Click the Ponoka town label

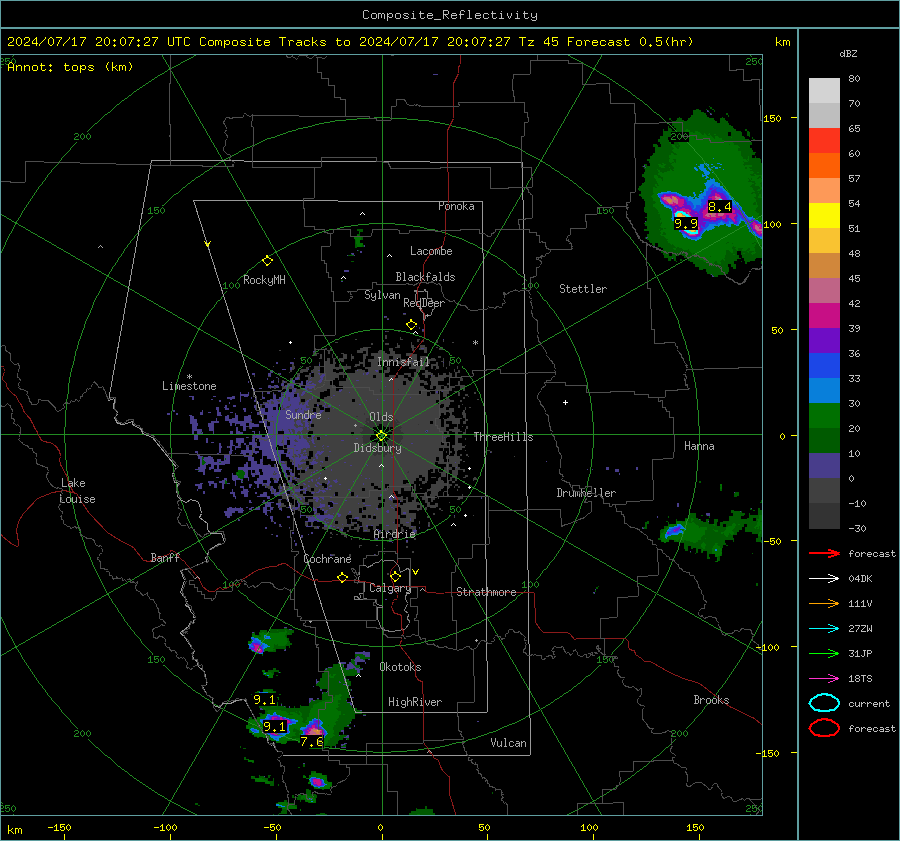coord(456,206)
